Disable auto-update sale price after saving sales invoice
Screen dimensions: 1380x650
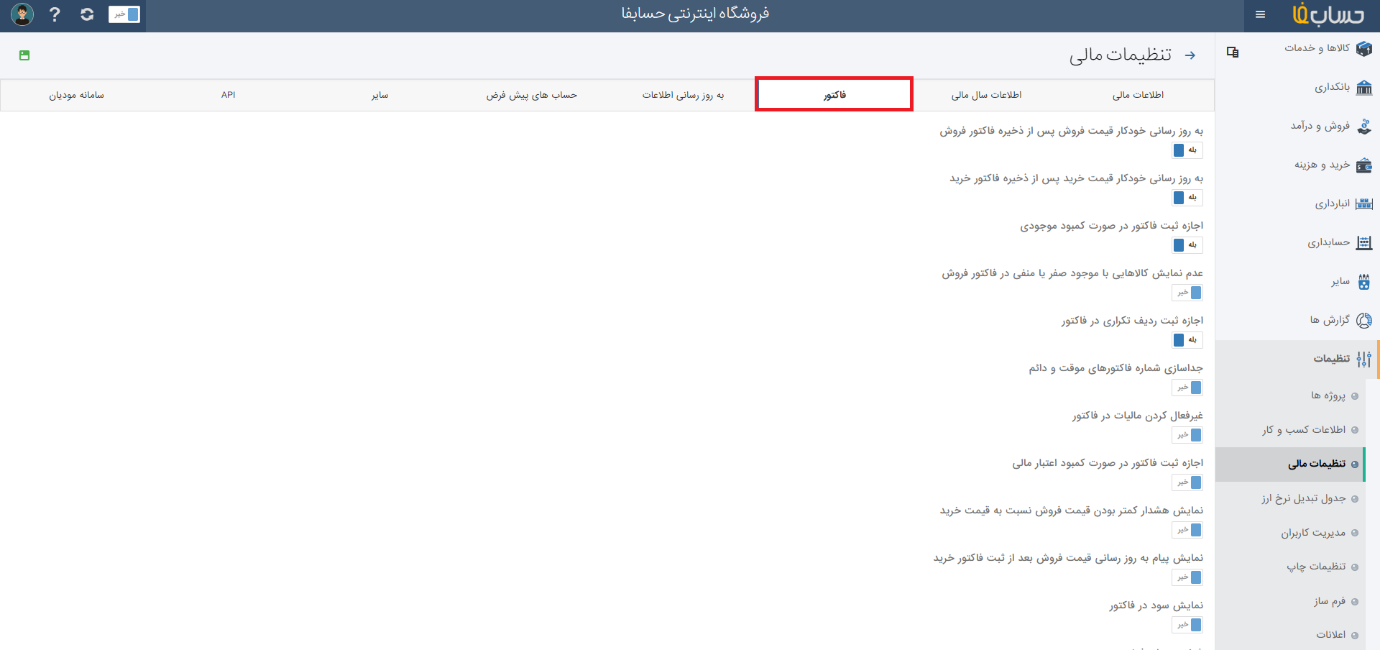point(1187,150)
